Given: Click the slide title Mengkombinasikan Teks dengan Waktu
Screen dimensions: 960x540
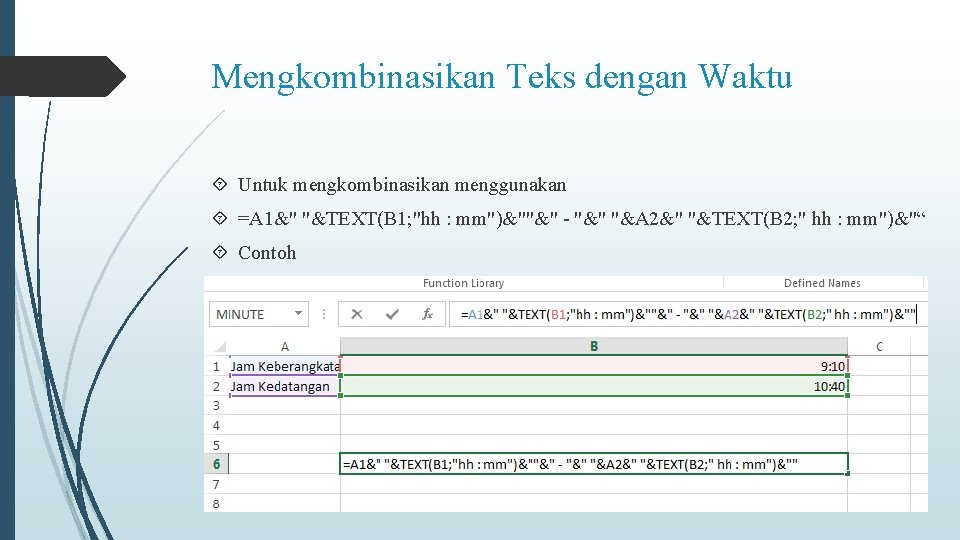Looking at the screenshot, I should click(501, 77).
